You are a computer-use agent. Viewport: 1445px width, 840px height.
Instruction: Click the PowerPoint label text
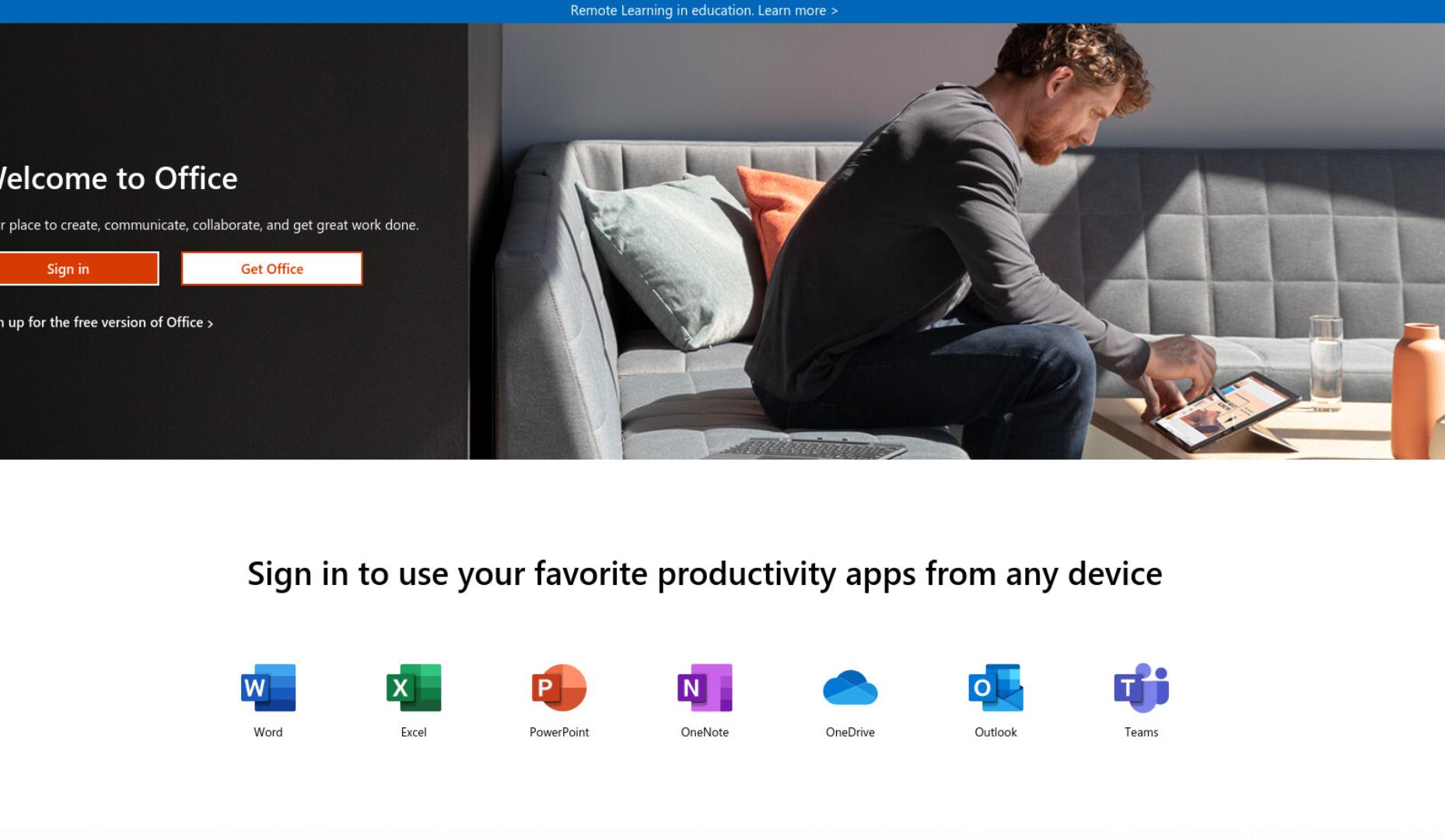[559, 732]
